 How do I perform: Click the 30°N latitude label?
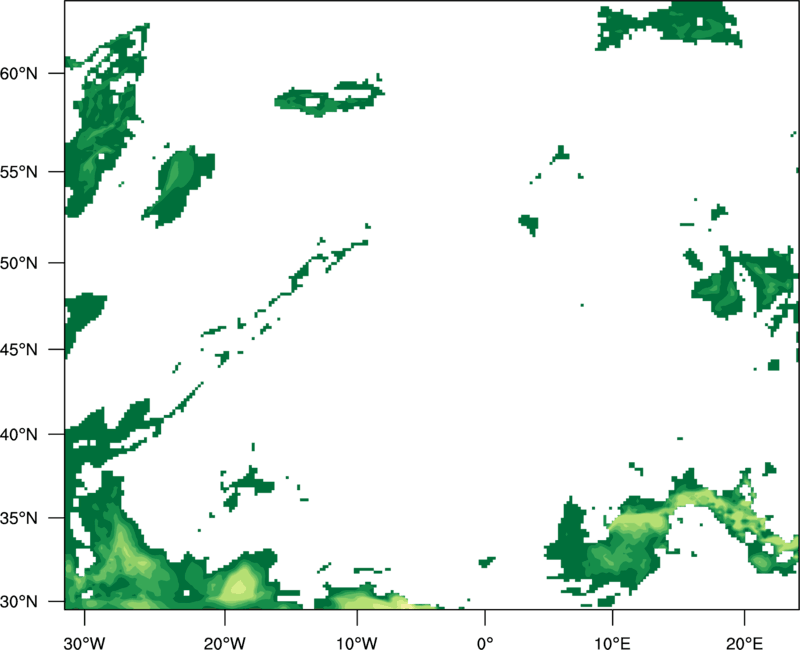point(19,602)
